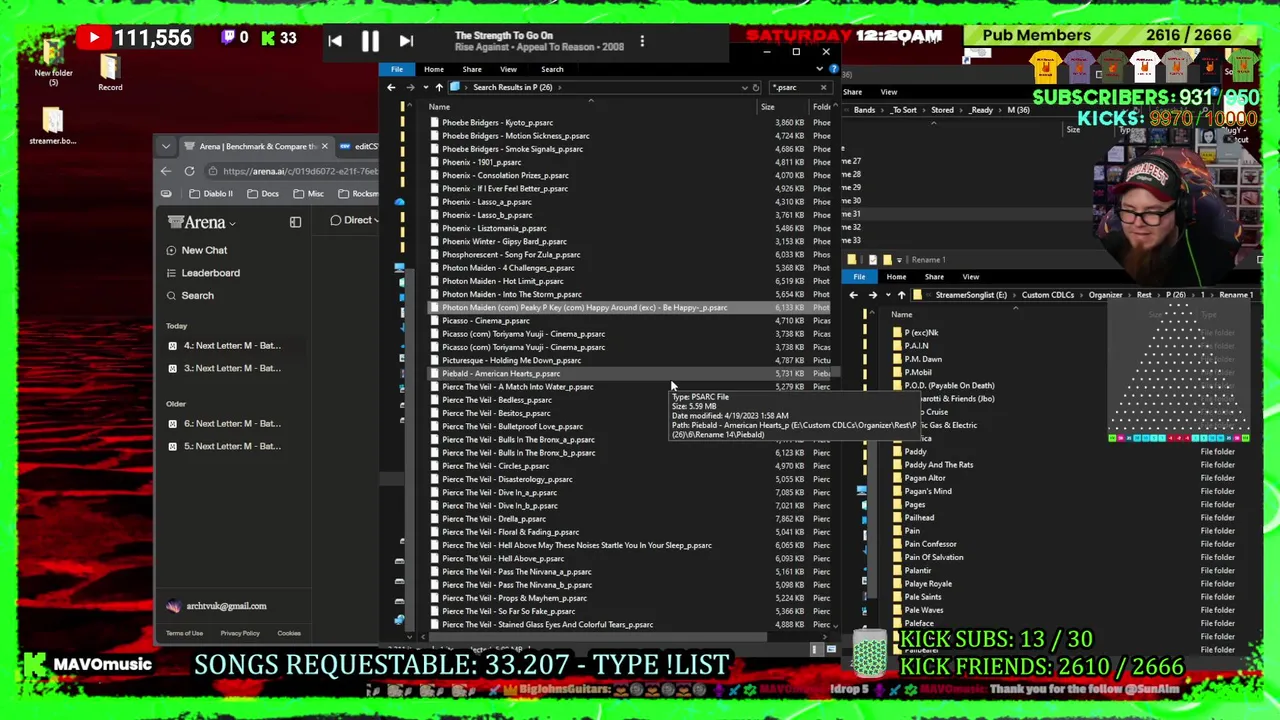The height and width of the screenshot is (720, 1280).
Task: Select Pierce The Veil - So Far So Fake_p.psarc
Action: [508, 611]
